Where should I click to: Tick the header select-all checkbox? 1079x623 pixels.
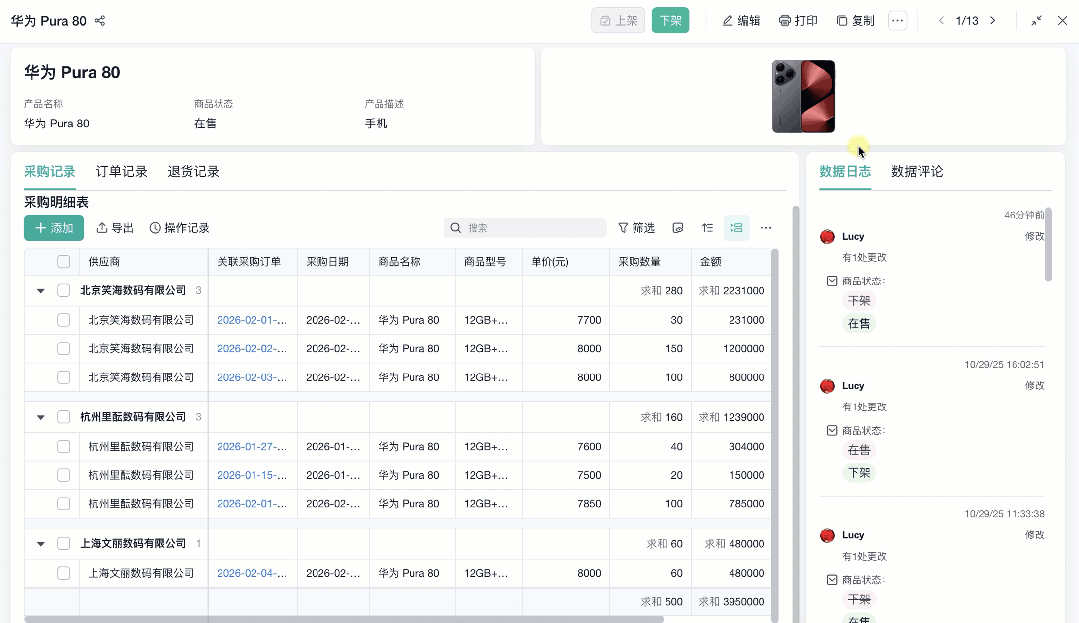[x=63, y=262]
